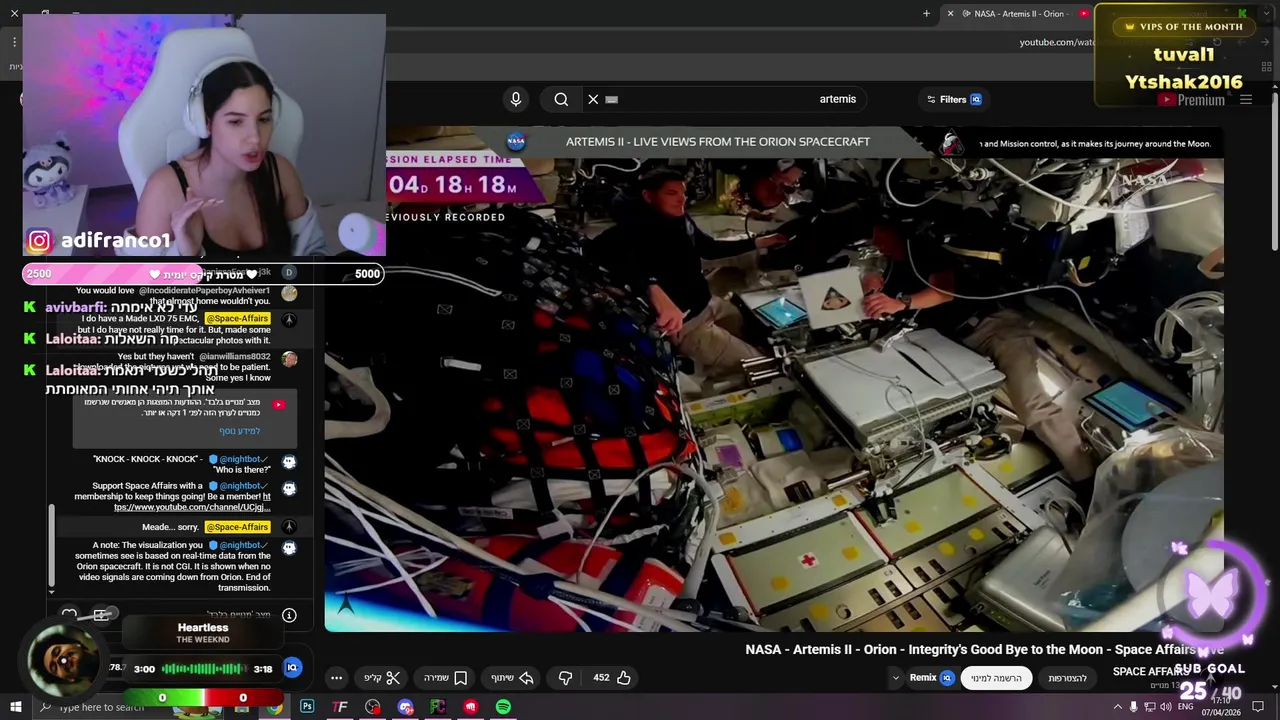The width and height of the screenshot is (1280, 720).
Task: Close the NASA Artemis II browser tab
Action: [950, 13]
